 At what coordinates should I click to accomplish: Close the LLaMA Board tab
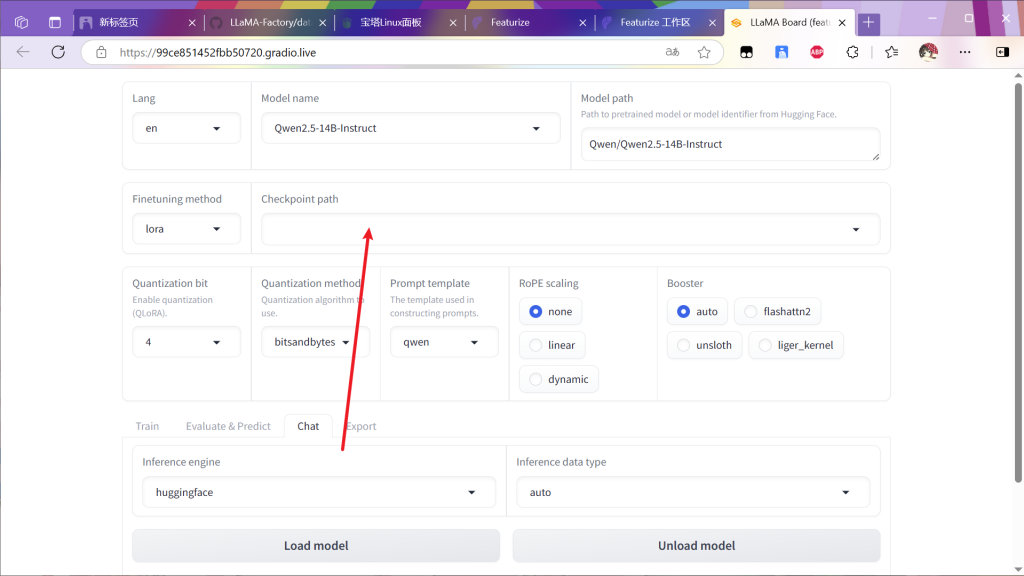[x=842, y=23]
